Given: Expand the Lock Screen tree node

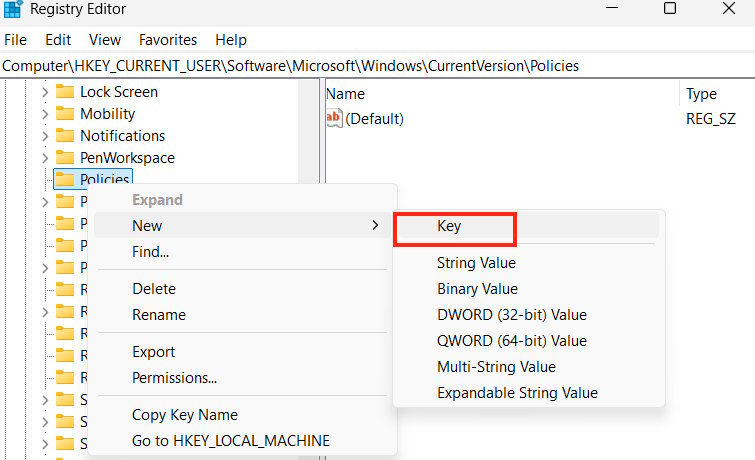Looking at the screenshot, I should (x=45, y=92).
